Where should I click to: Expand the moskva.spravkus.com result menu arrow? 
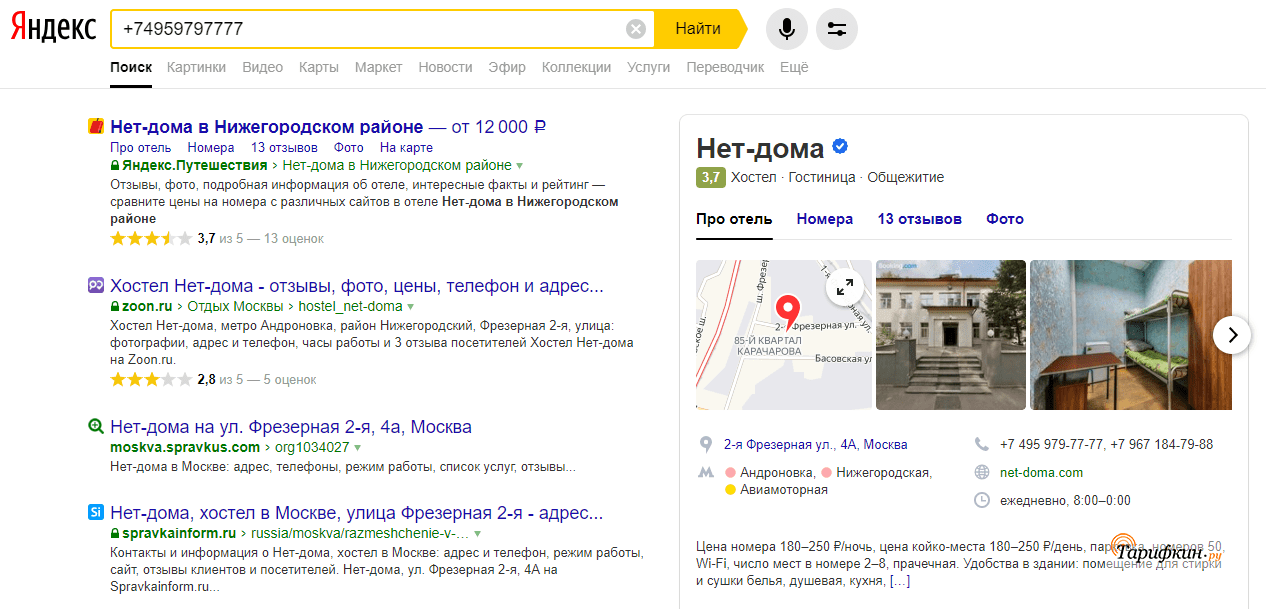coord(358,448)
